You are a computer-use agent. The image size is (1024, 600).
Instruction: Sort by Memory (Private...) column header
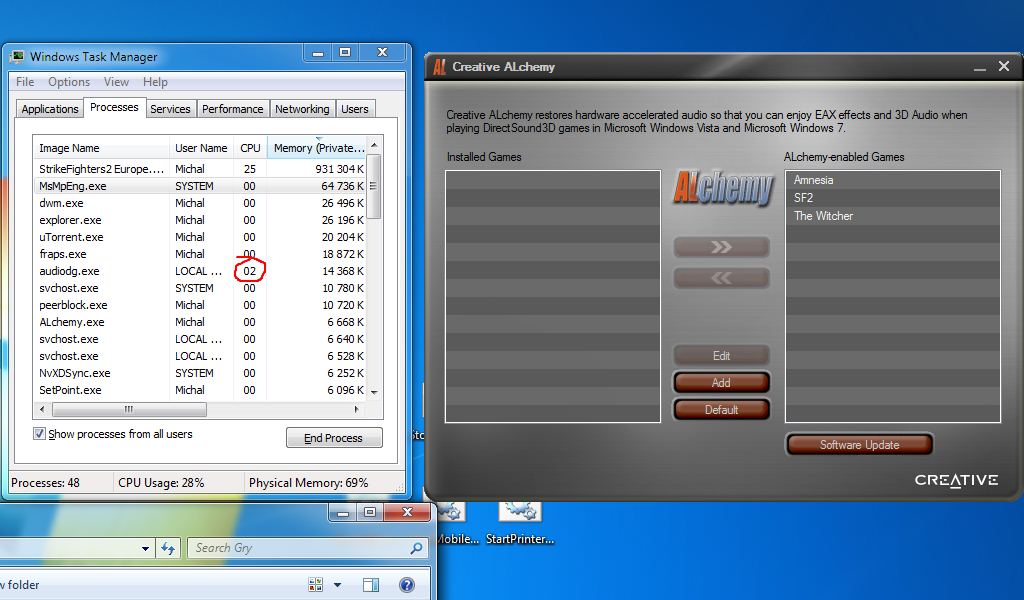(317, 148)
